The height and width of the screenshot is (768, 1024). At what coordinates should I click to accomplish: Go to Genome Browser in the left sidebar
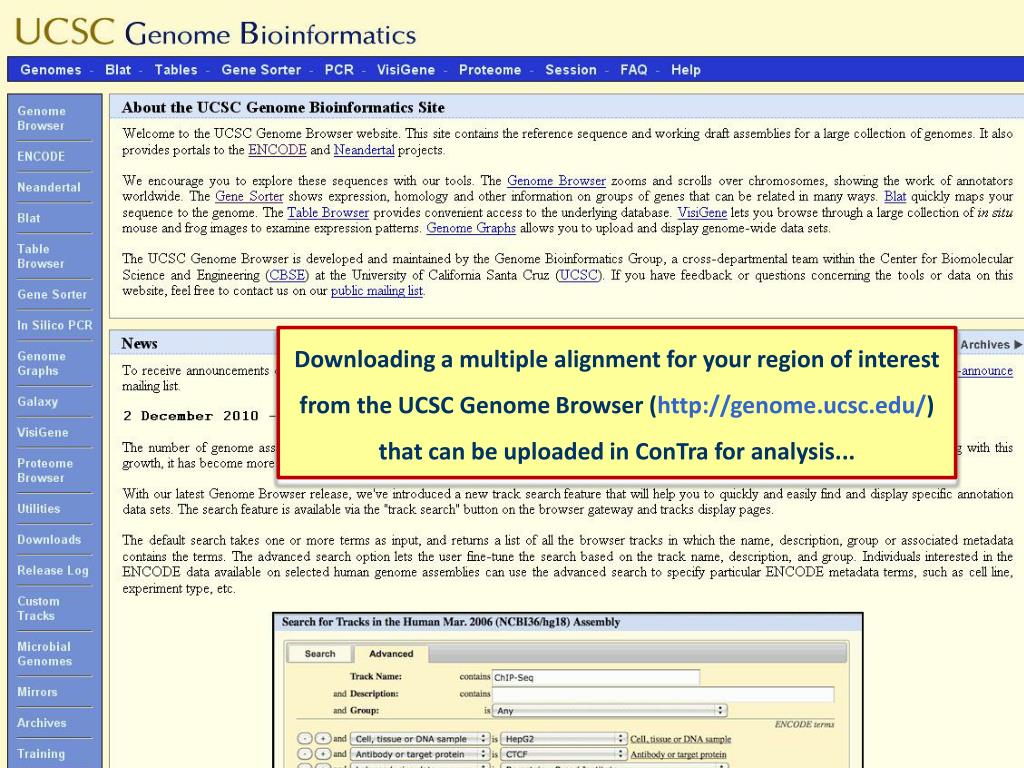[41, 118]
